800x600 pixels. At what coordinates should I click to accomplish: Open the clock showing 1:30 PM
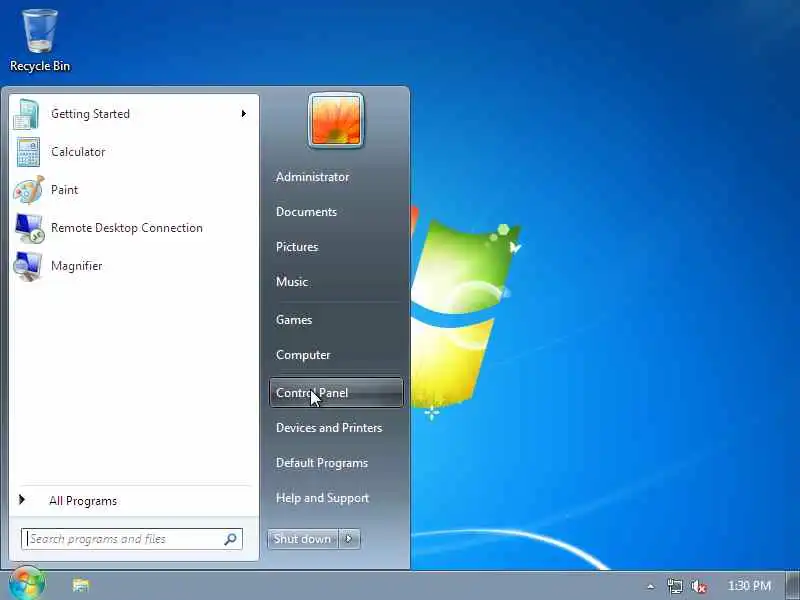(748, 586)
